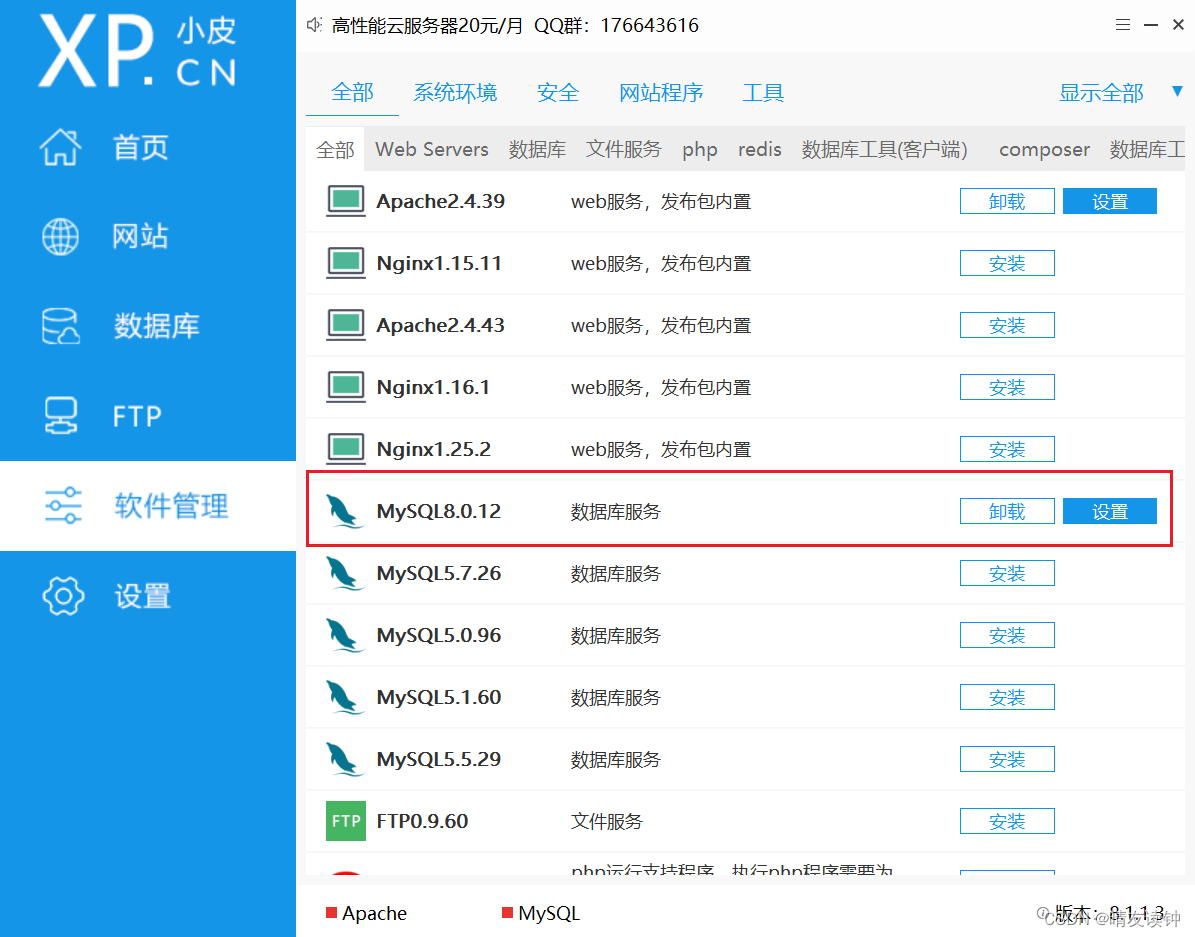Open the 数据库 database sidebar icon
The height and width of the screenshot is (937, 1195).
pyautogui.click(x=60, y=326)
